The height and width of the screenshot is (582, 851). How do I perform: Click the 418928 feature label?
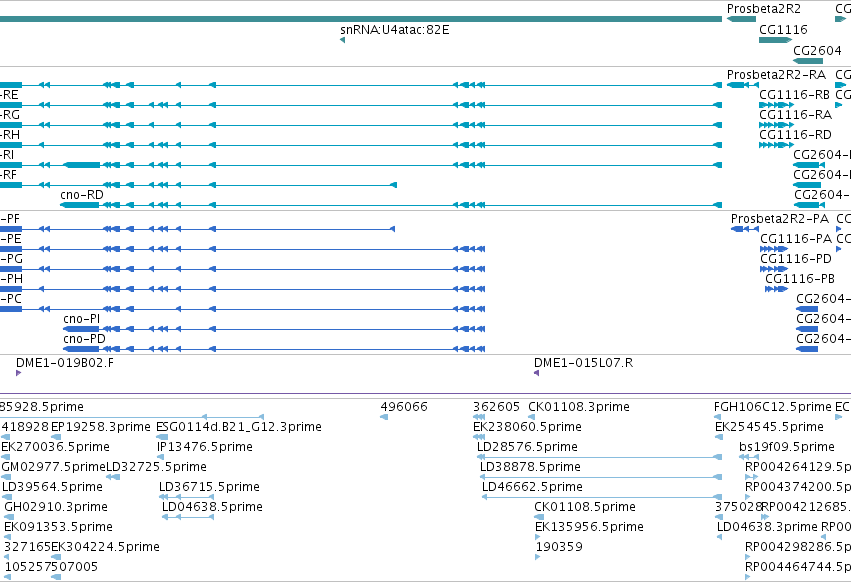(25, 427)
